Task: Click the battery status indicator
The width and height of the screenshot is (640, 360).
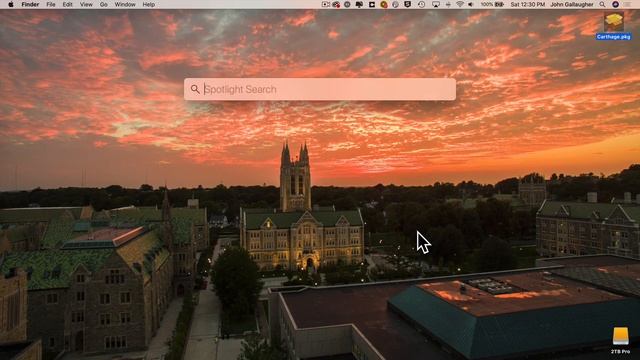Action: pyautogui.click(x=492, y=4)
